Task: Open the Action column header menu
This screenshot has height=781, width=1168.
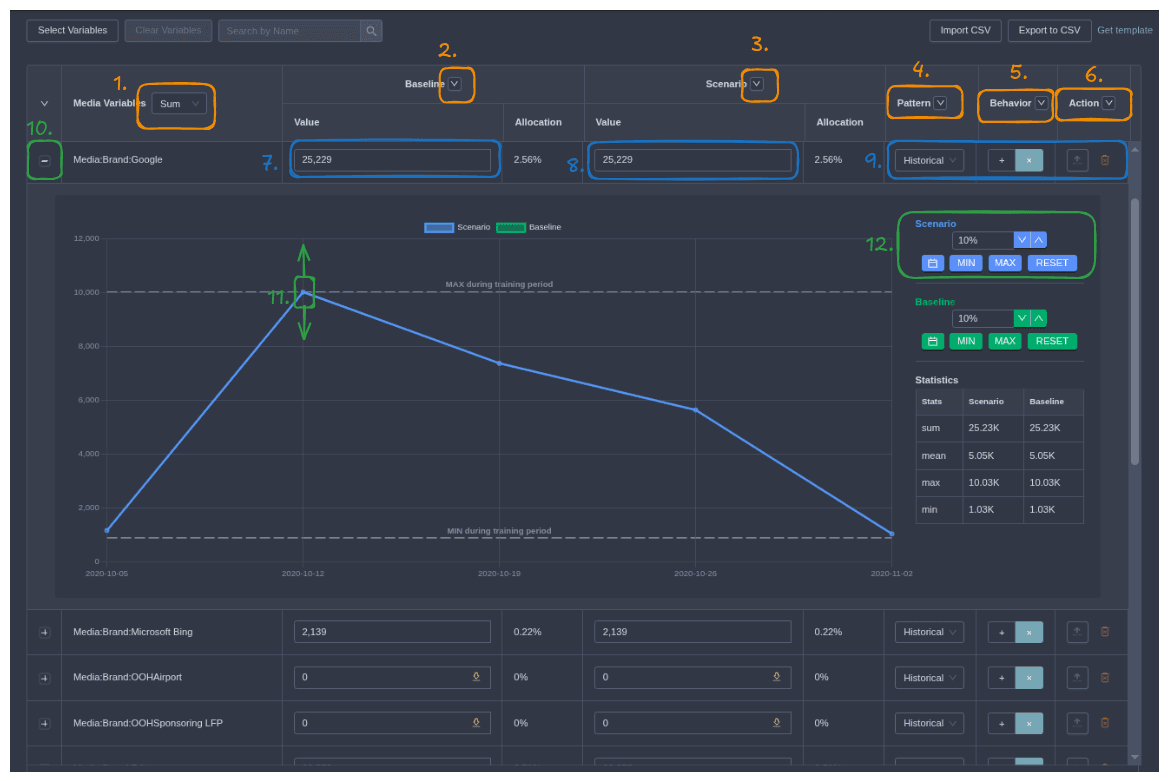Action: point(1108,103)
